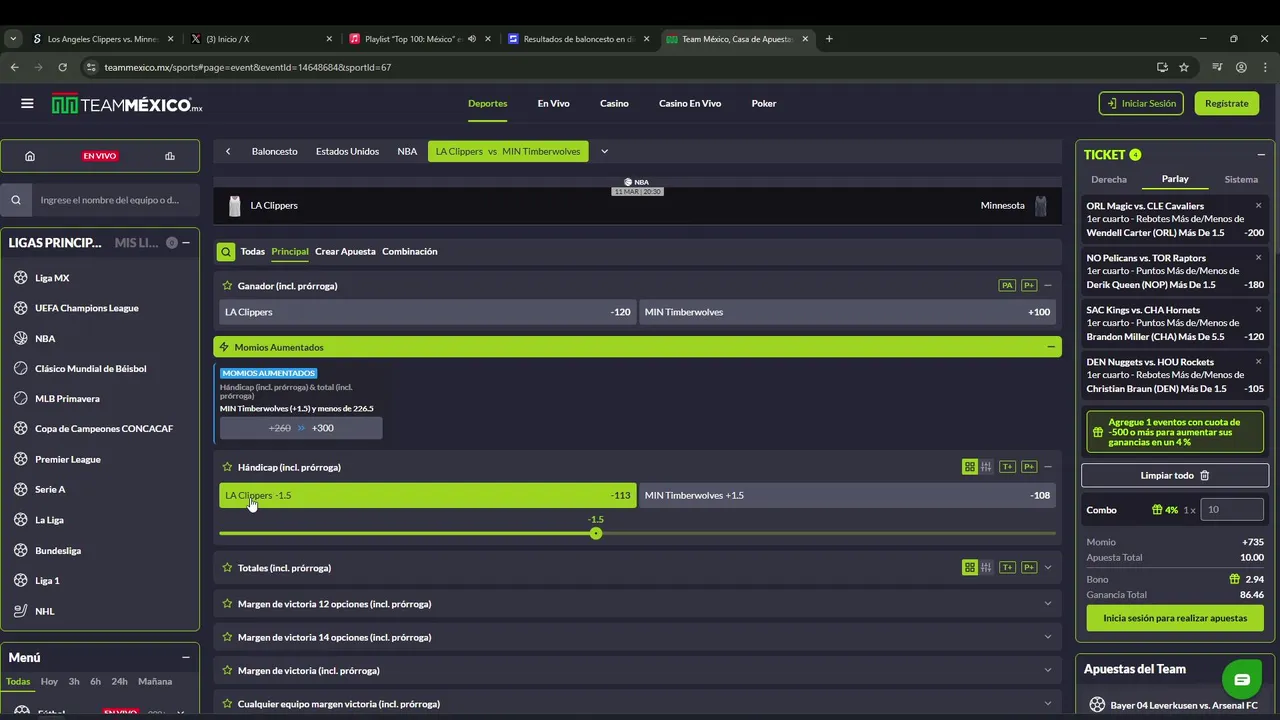Screen dimensions: 1280x720
Task: Remove SAC Kings vs. CHA Hornets selection
Action: 1258,309
